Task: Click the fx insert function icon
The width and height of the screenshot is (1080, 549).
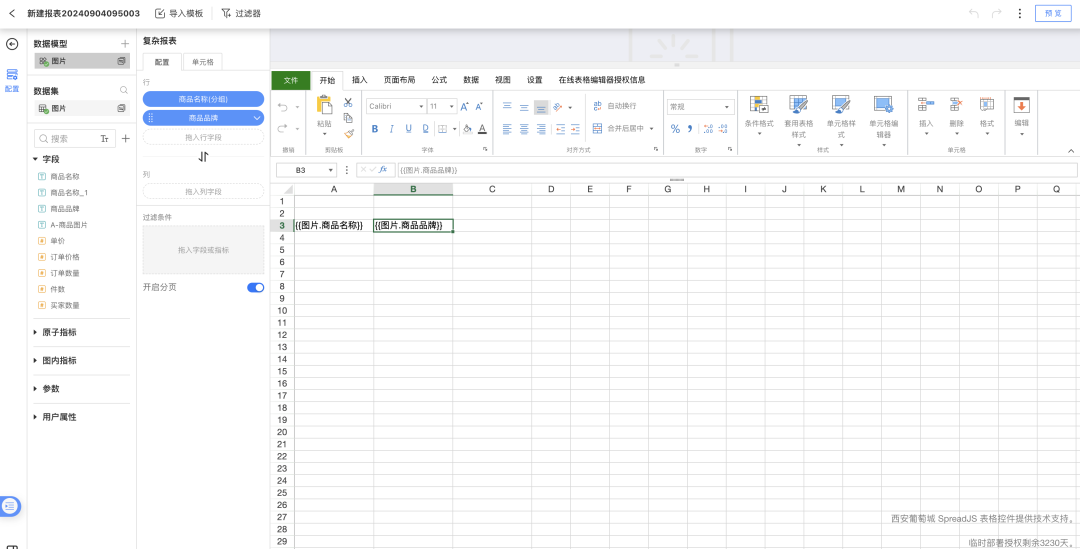Action: 384,169
